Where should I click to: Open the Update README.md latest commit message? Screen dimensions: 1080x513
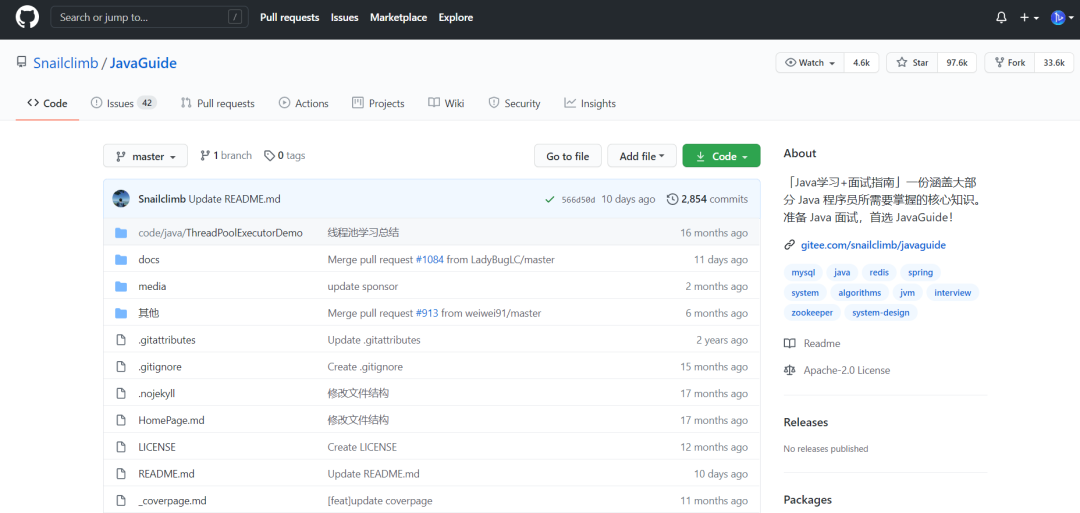tap(234, 199)
